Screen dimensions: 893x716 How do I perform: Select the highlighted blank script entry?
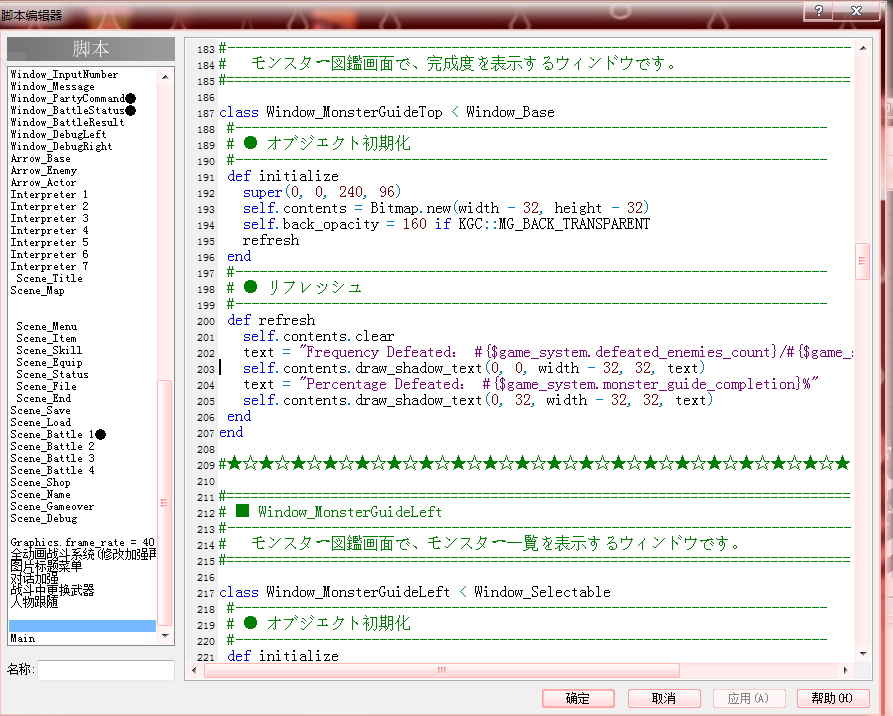click(83, 626)
